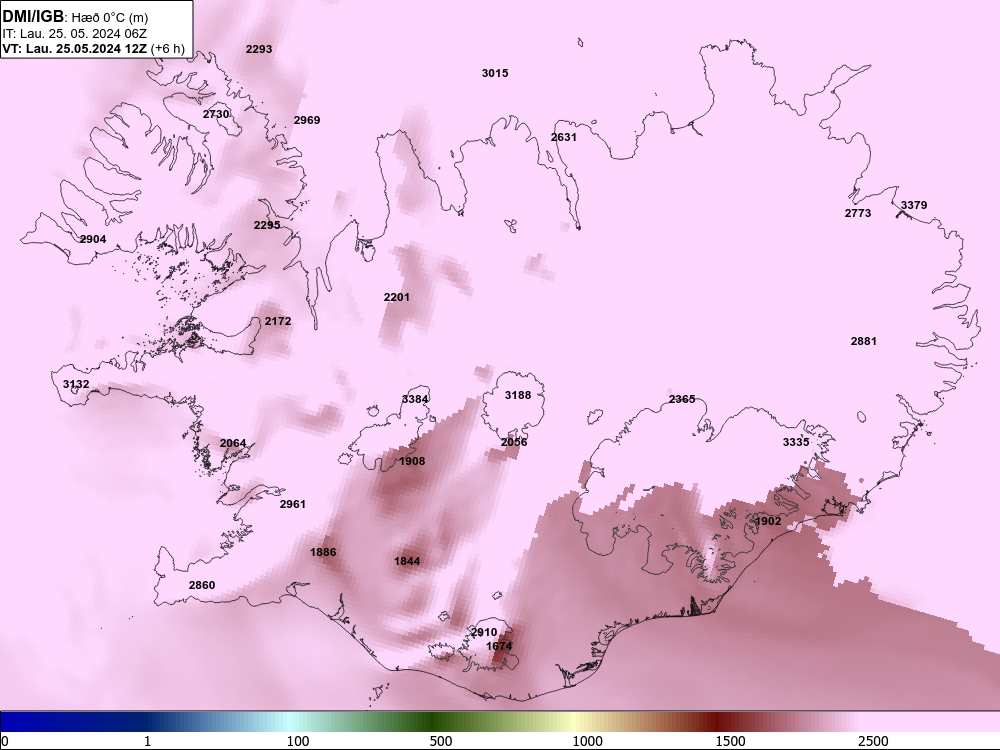Click the map value 1844
The height and width of the screenshot is (750, 1000).
[x=407, y=561]
